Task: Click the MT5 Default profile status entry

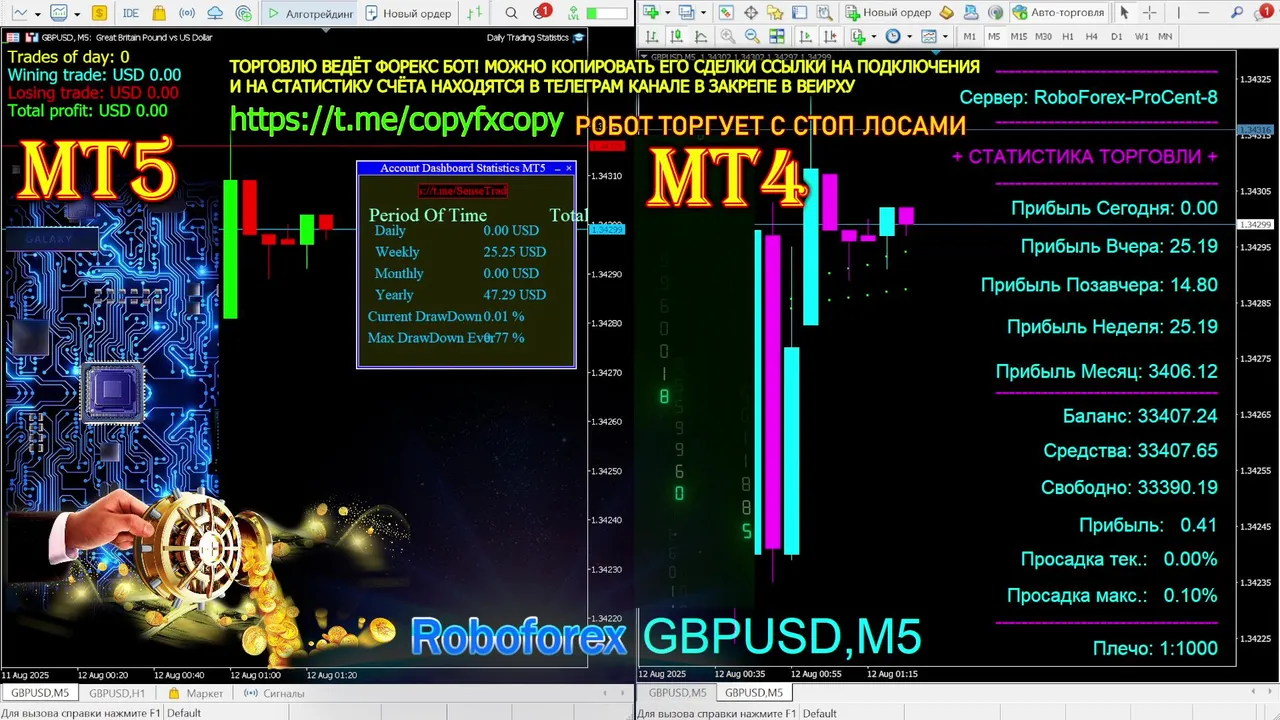Action: point(184,713)
